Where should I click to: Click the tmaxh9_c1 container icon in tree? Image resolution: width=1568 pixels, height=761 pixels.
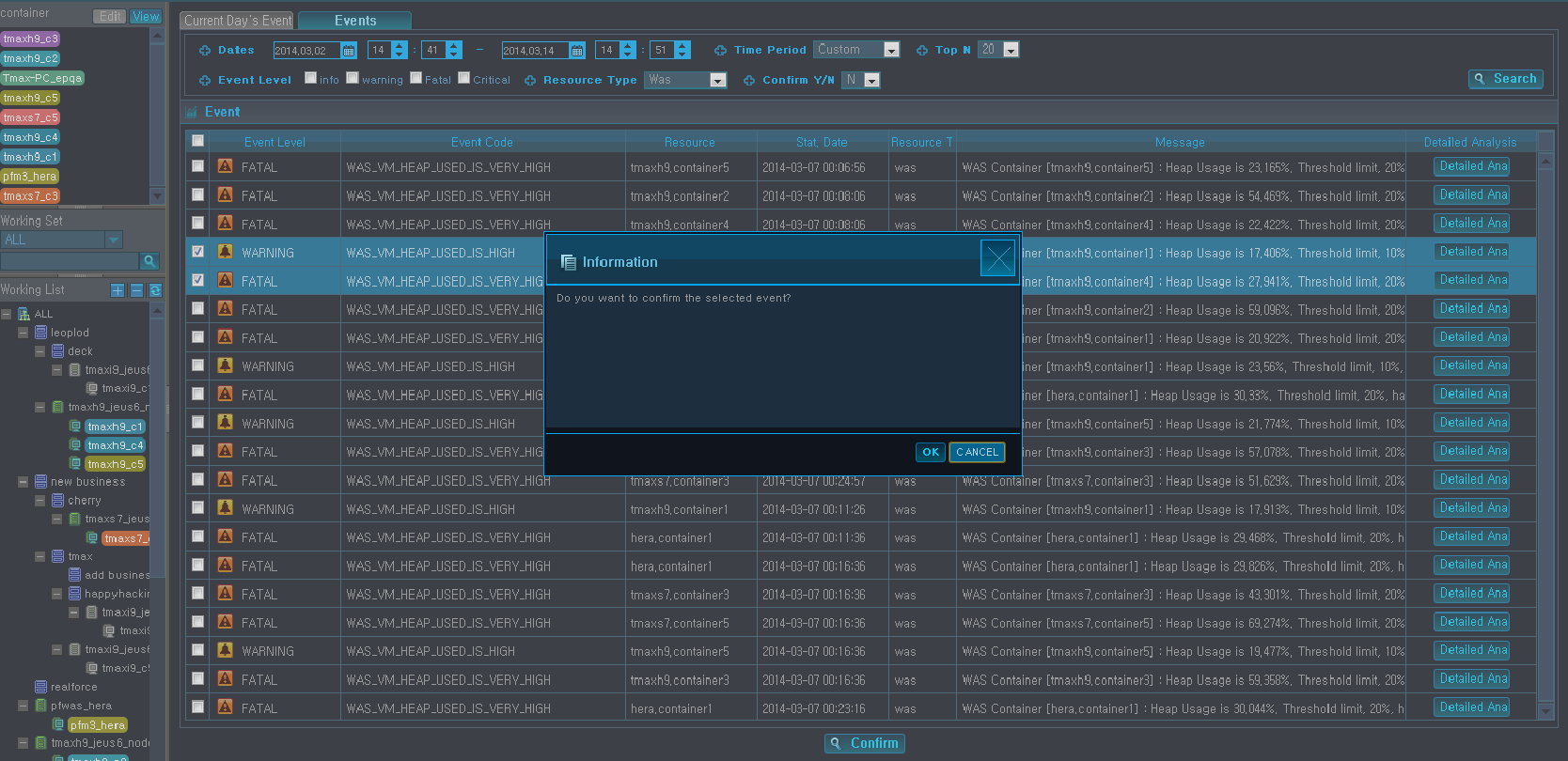(x=75, y=427)
